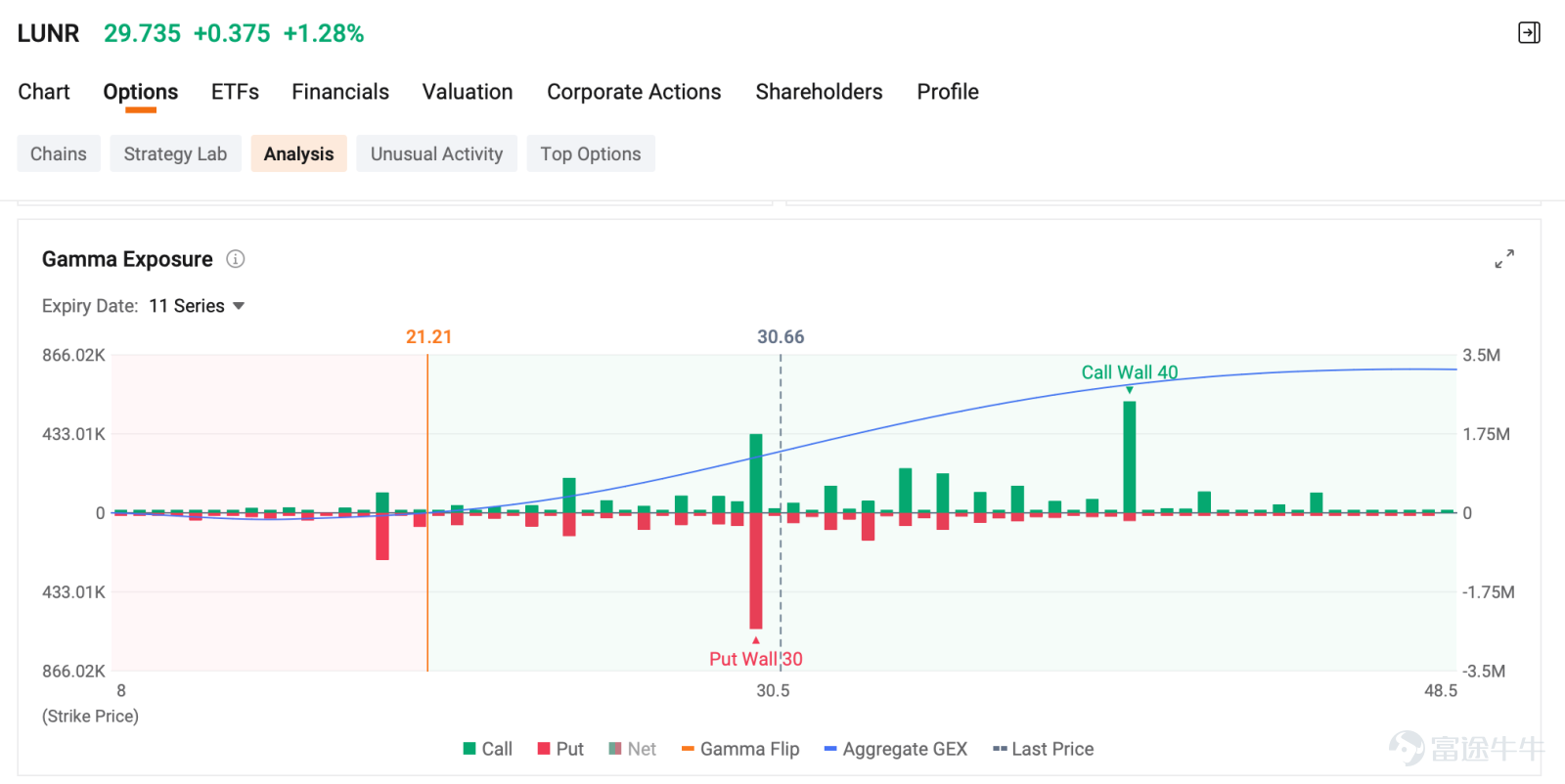Image resolution: width=1565 pixels, height=784 pixels.
Task: Click the tall green call bar at strike 40
Action: (1130, 457)
